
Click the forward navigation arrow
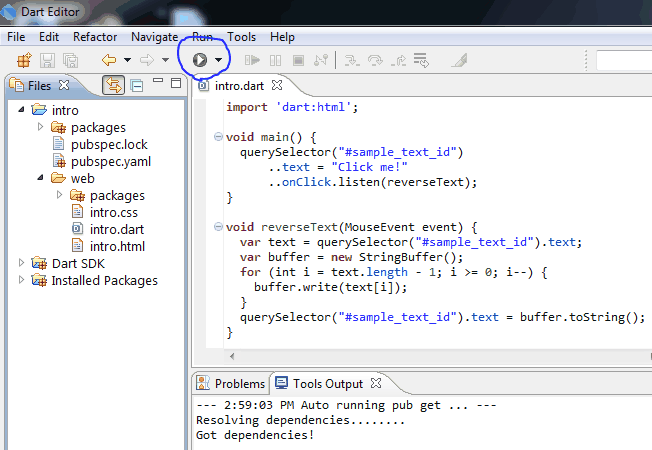coord(147,60)
